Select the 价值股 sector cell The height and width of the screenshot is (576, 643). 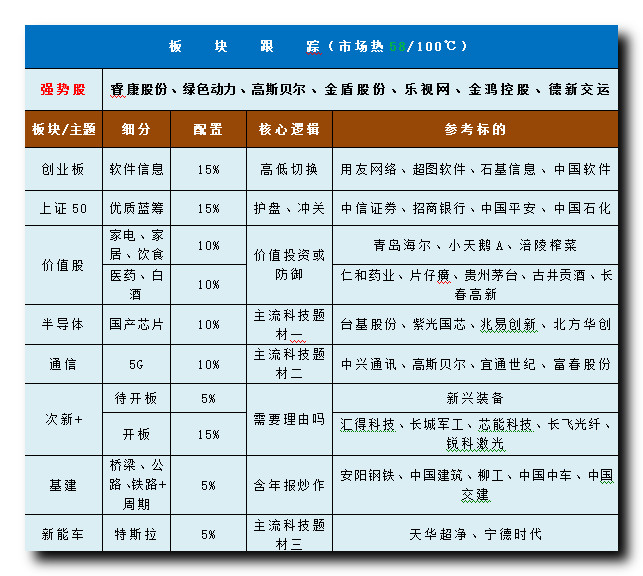[x=62, y=266]
